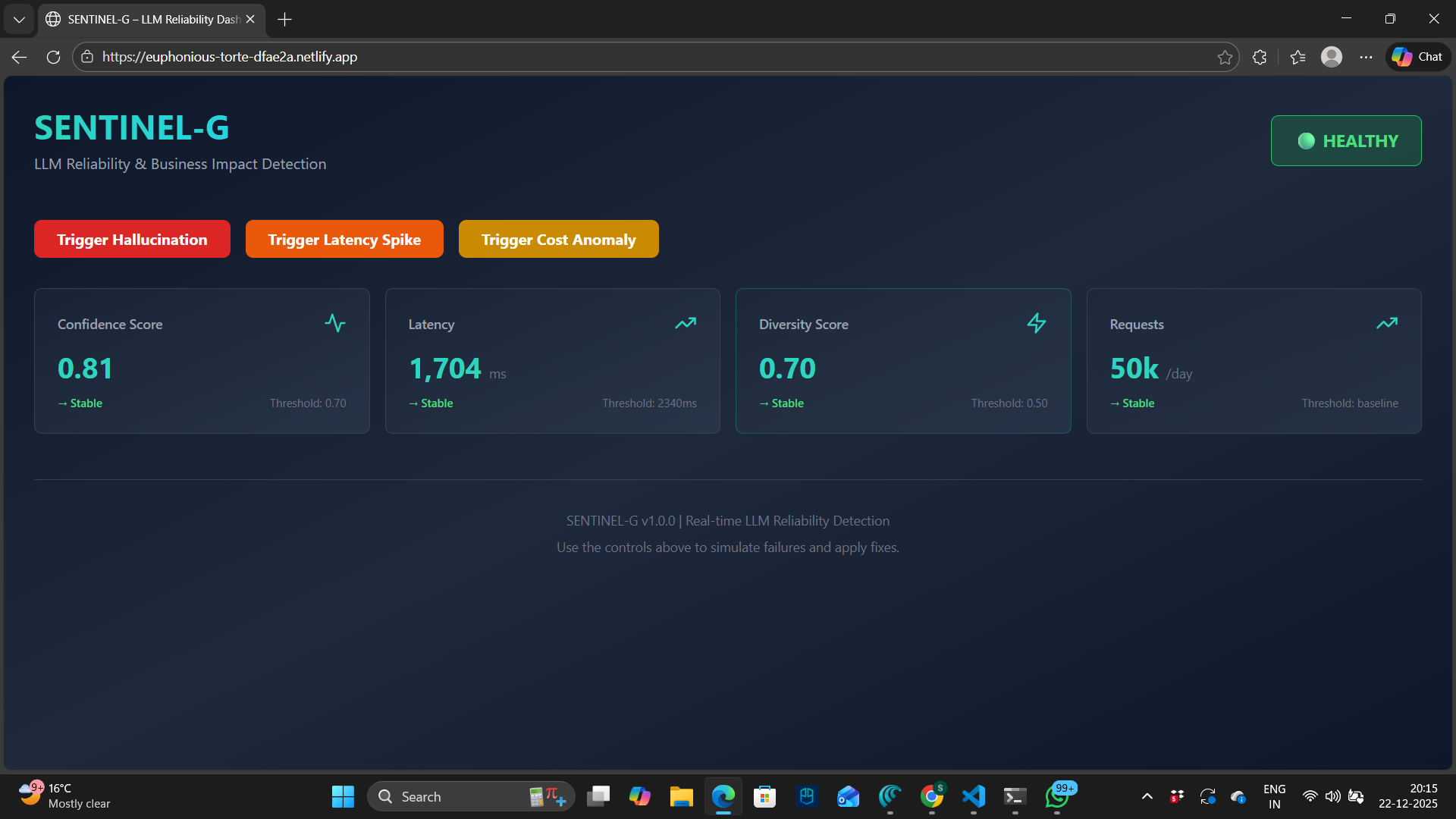Open WhatsApp from the taskbar

coord(1056,796)
